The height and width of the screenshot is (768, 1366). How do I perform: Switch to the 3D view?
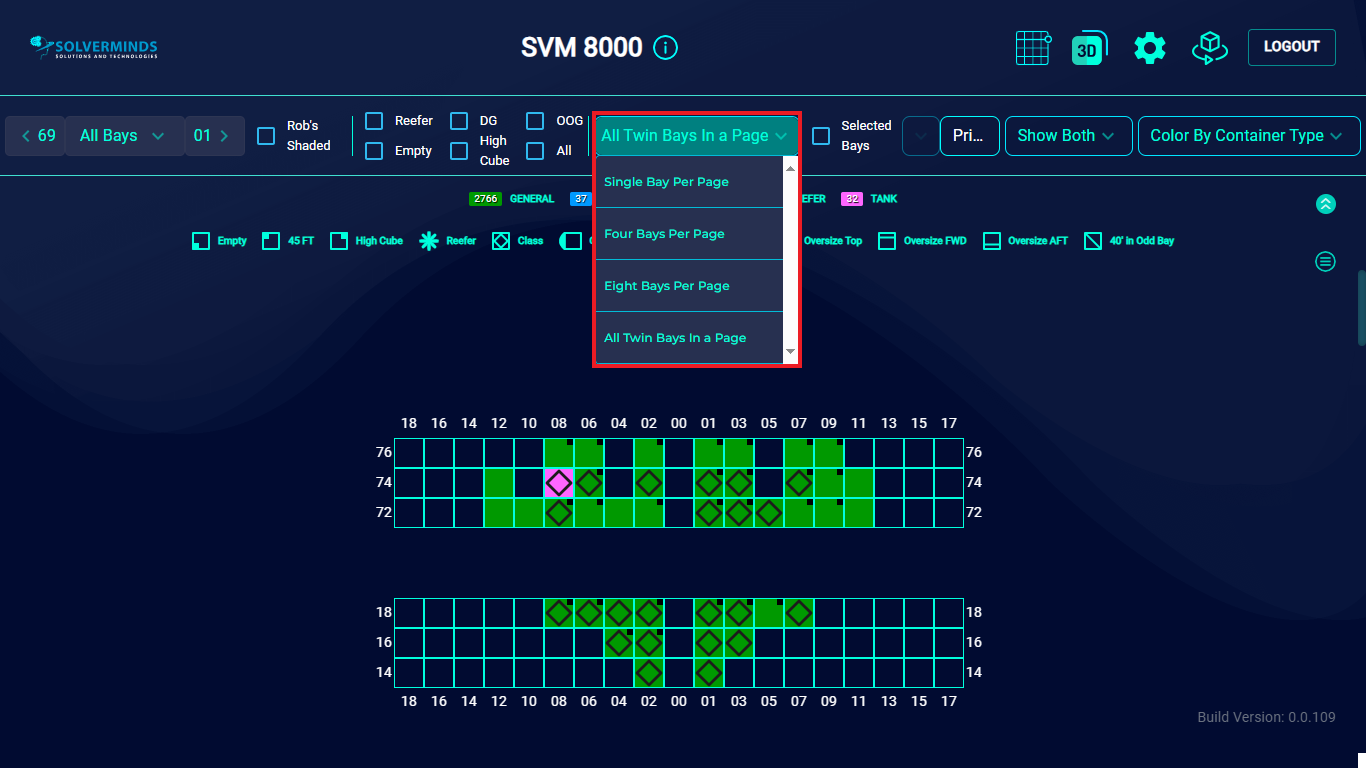tap(1089, 48)
